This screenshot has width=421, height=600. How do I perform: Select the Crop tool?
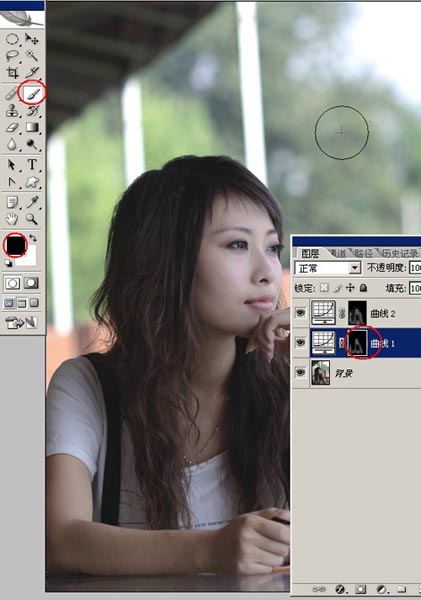pos(12,72)
